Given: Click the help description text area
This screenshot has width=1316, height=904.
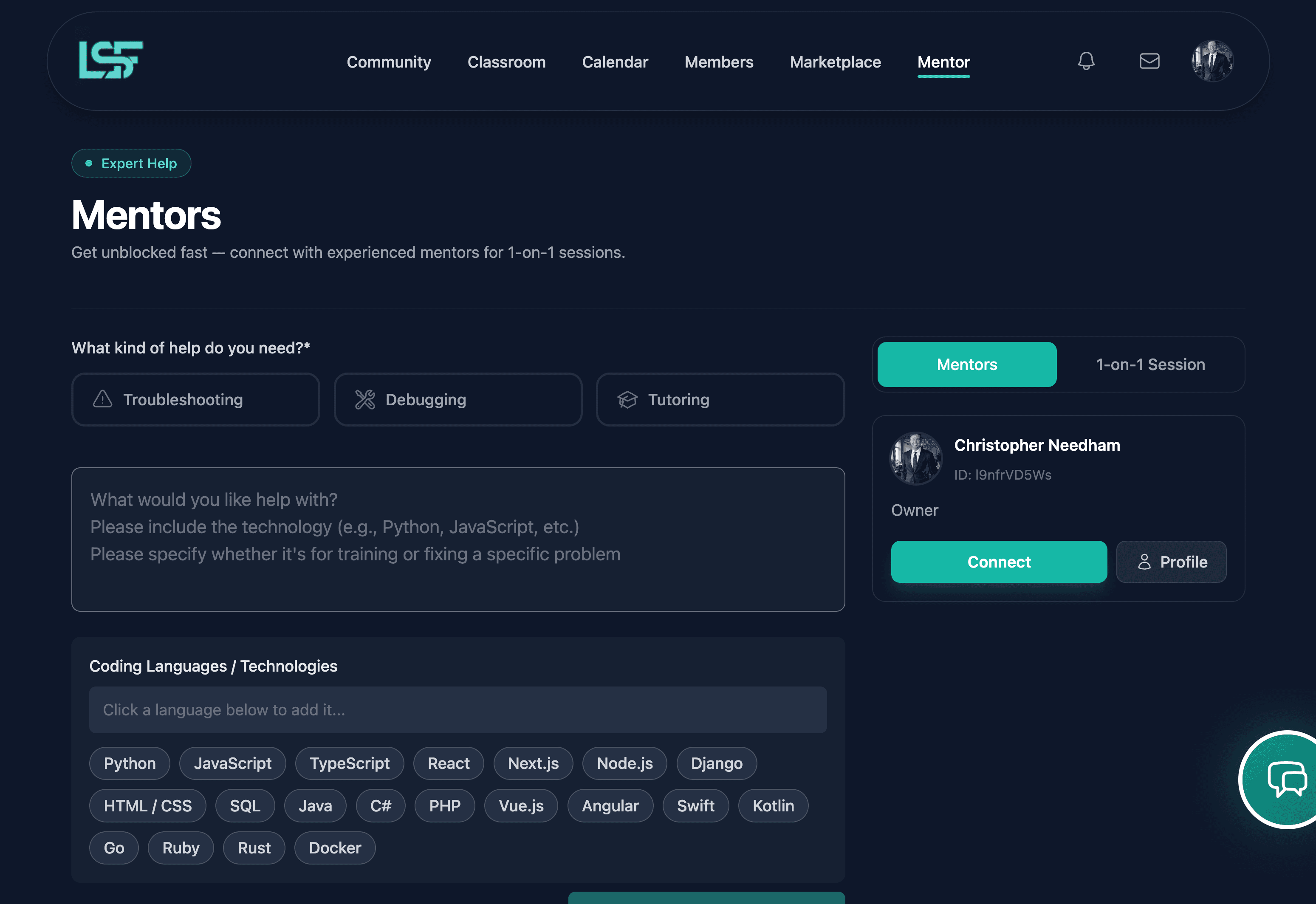Looking at the screenshot, I should pos(457,539).
